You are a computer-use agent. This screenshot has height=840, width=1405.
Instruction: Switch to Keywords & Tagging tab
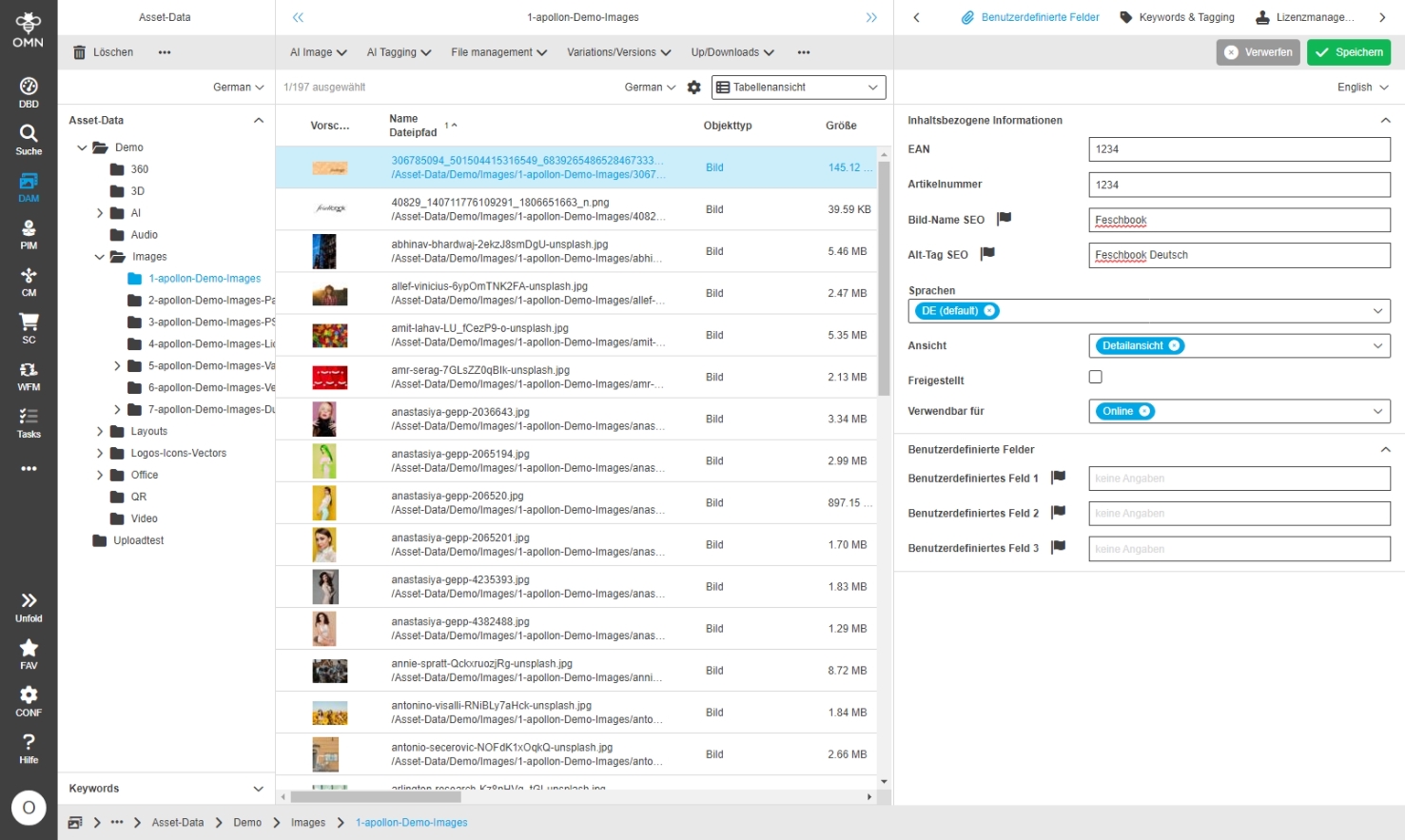[1177, 17]
